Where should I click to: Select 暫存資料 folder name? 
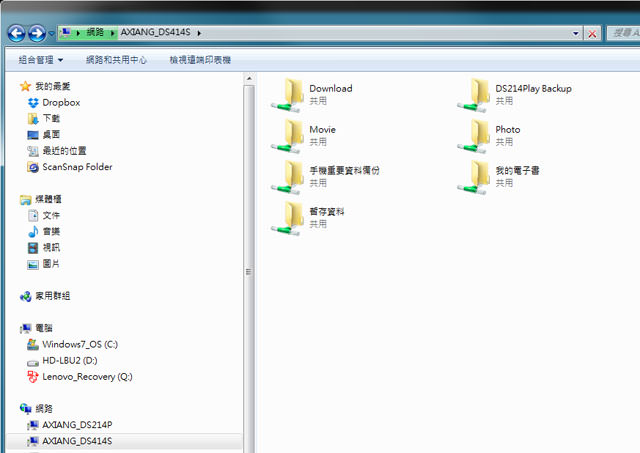327,211
